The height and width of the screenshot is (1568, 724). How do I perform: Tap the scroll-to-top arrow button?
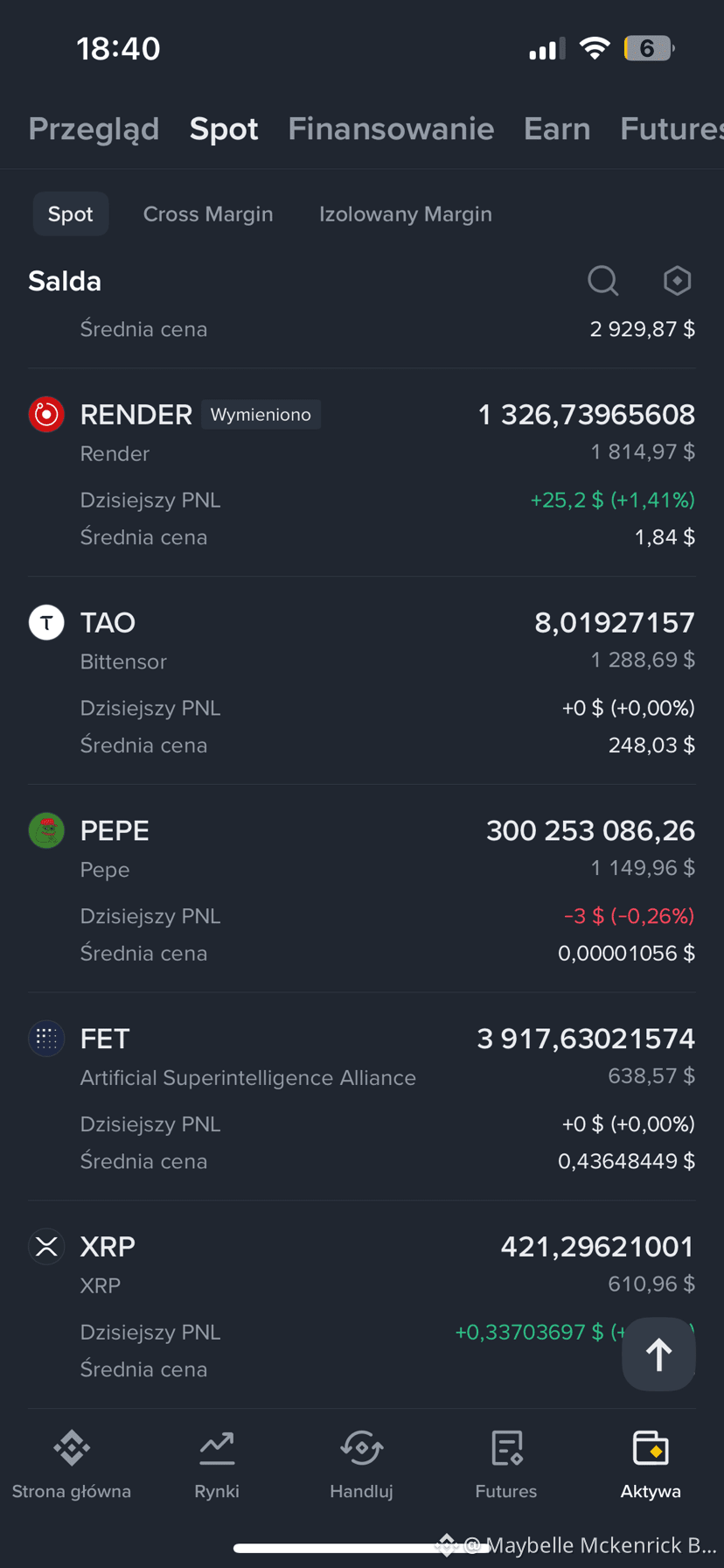point(658,1354)
